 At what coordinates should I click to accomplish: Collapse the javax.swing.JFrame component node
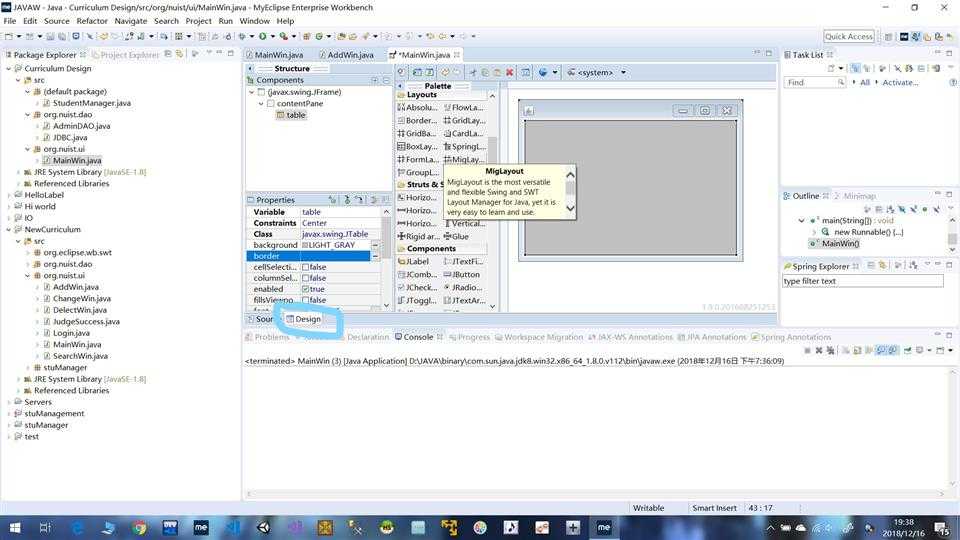coord(251,92)
